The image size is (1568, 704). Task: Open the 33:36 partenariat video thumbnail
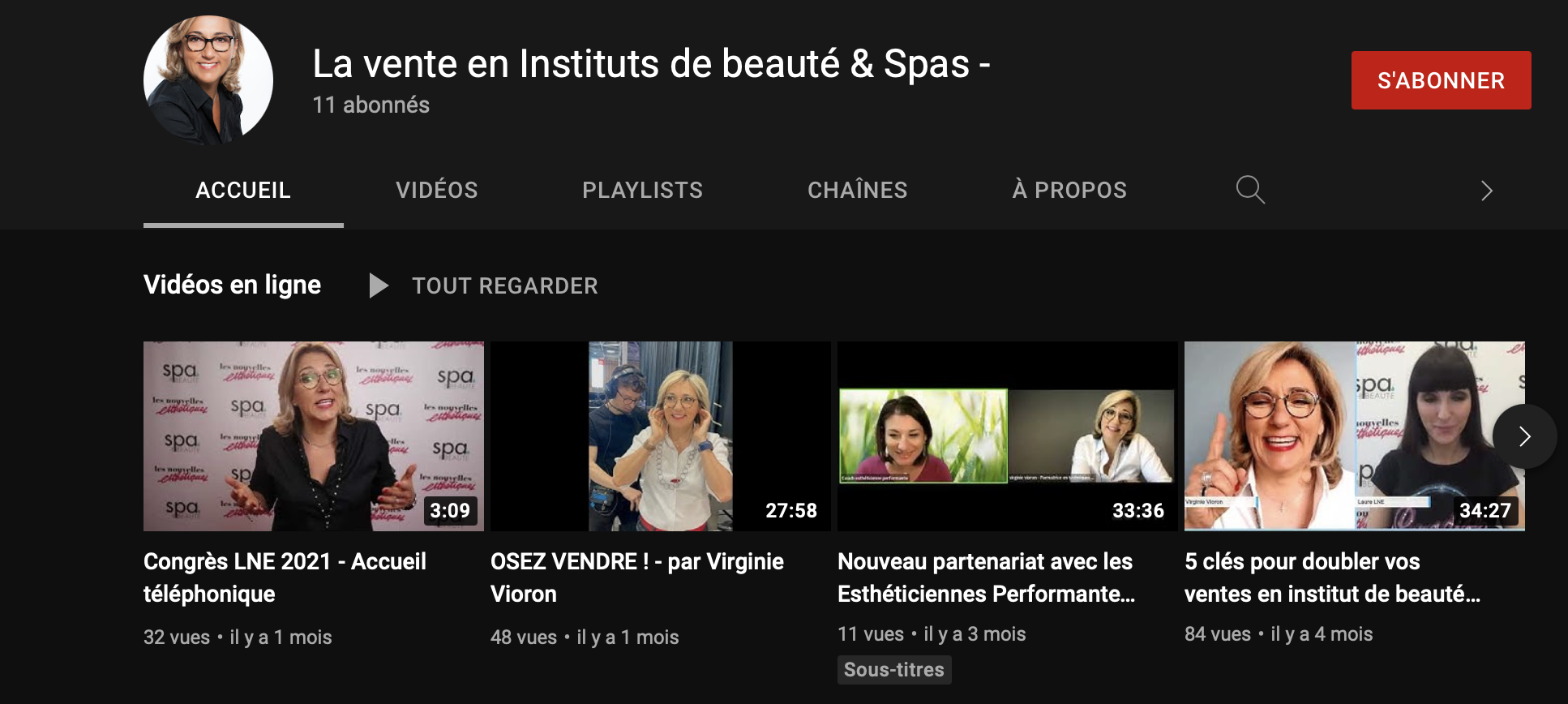(x=1008, y=436)
